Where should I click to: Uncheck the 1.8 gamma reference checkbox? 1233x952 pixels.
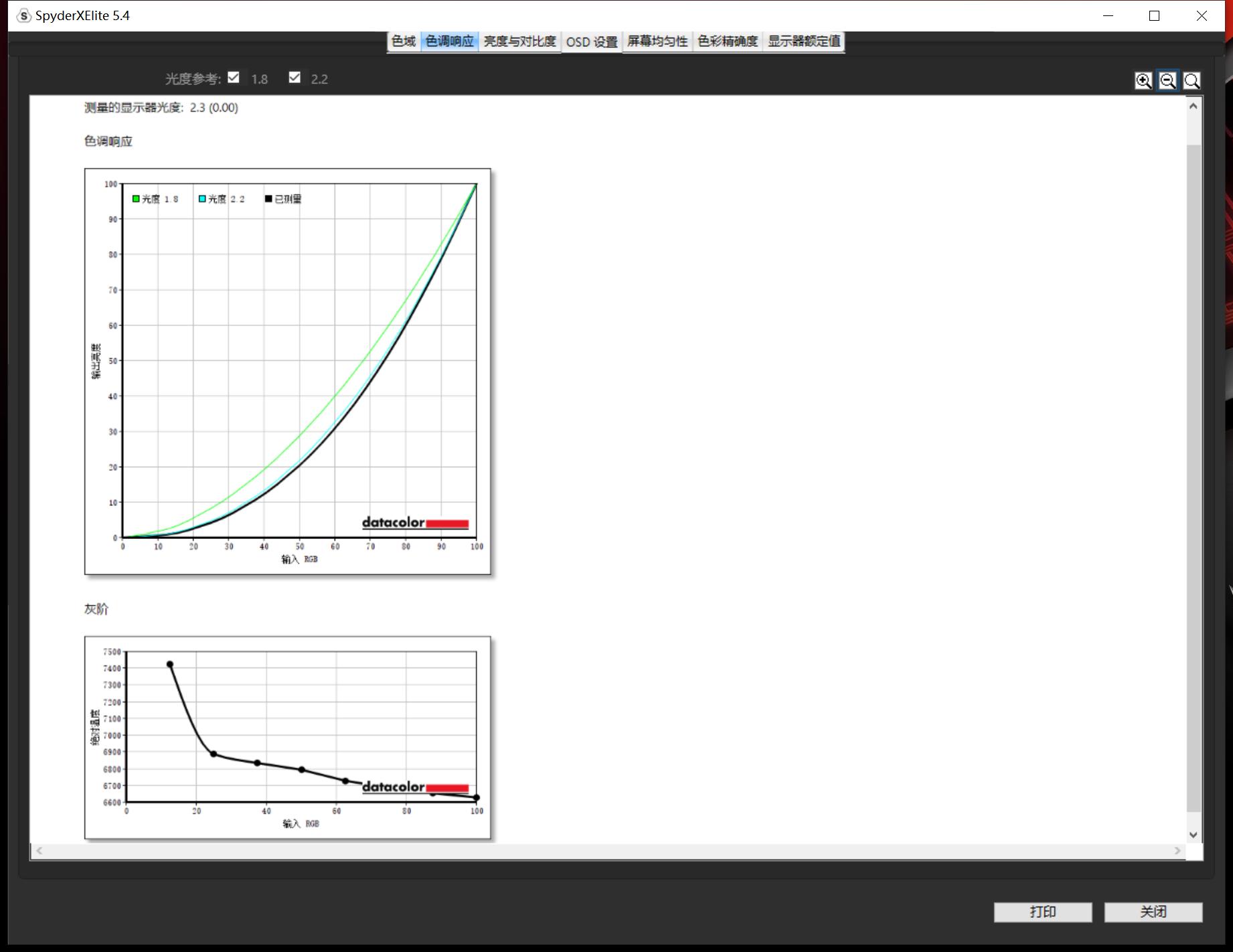[x=234, y=78]
